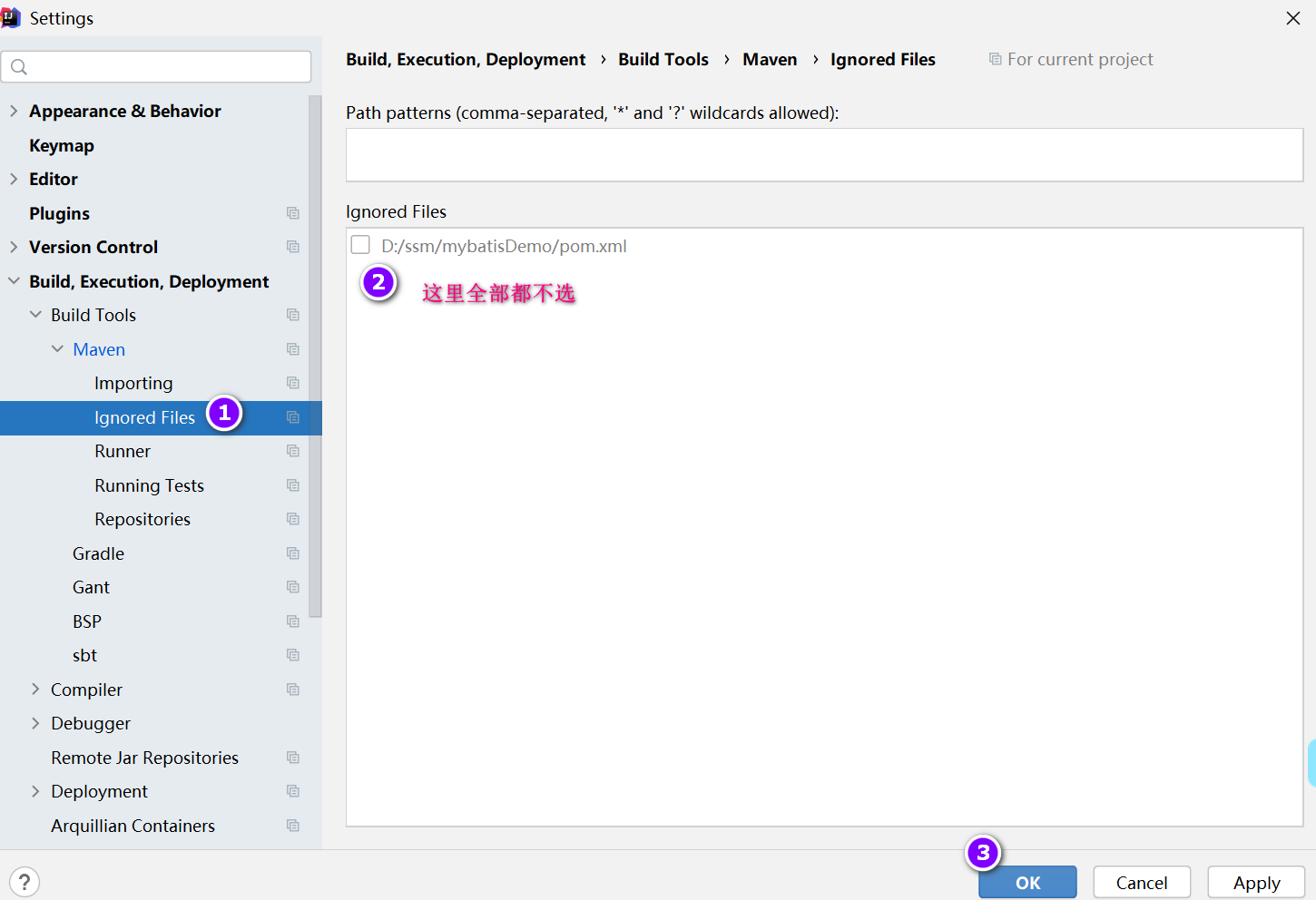This screenshot has height=900, width=1316.
Task: Focus the Path patterns input field
Action: tap(824, 154)
